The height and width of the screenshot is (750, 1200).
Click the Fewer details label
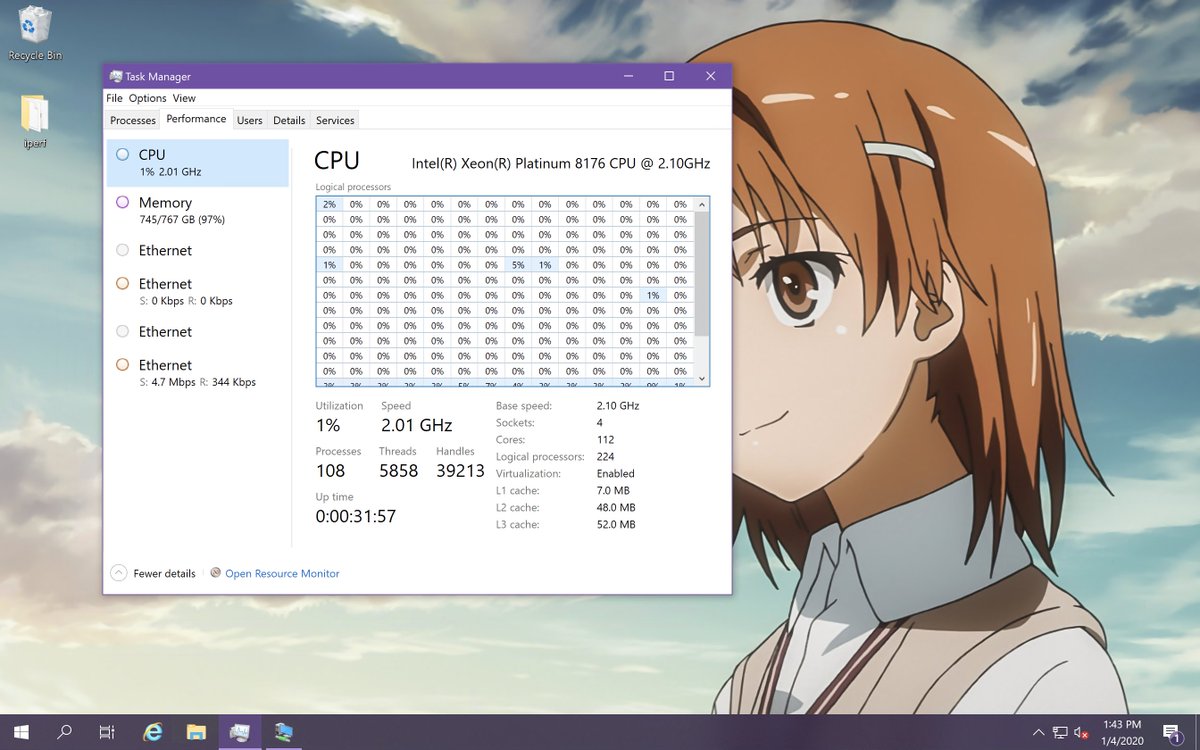point(164,574)
